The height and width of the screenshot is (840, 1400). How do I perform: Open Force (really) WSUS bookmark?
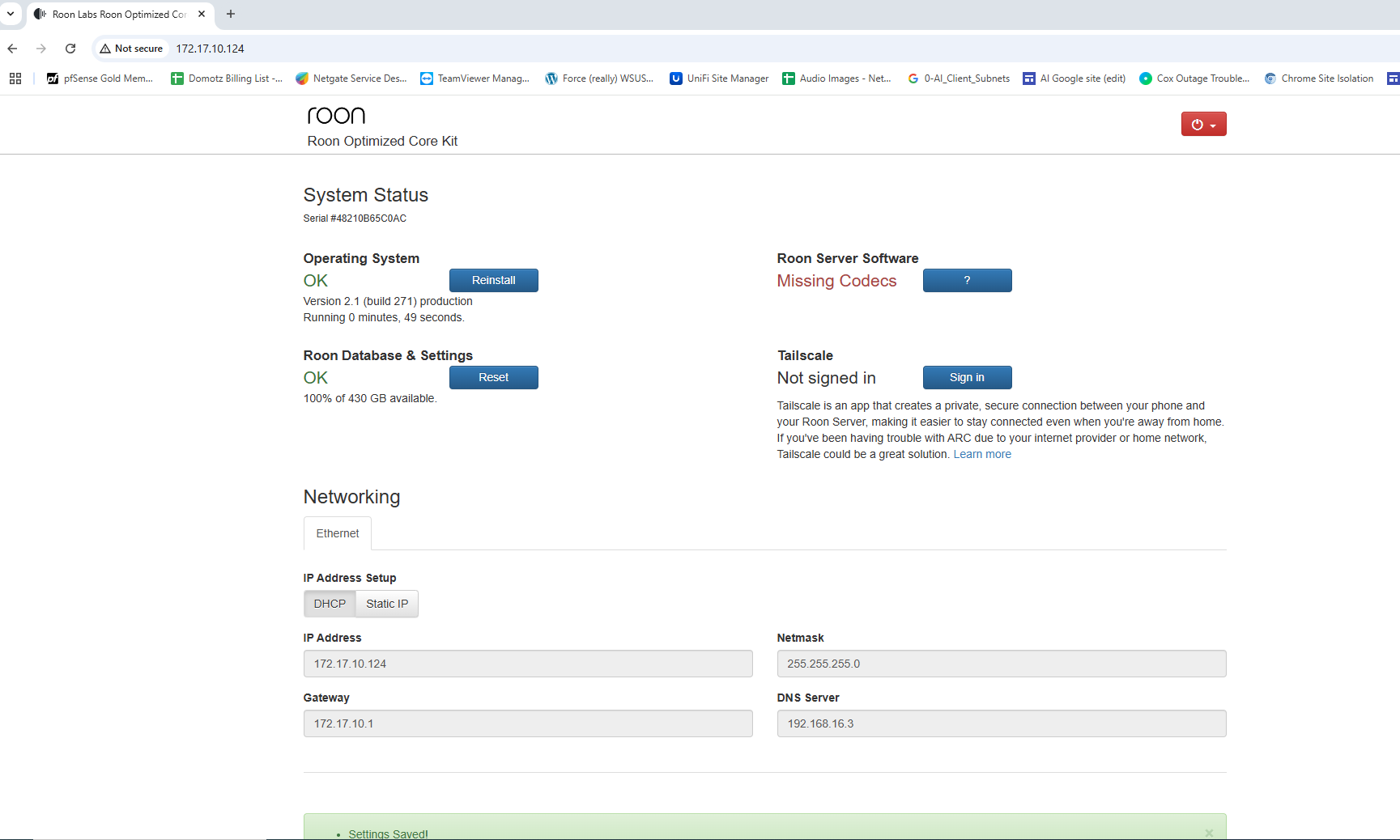tap(599, 78)
